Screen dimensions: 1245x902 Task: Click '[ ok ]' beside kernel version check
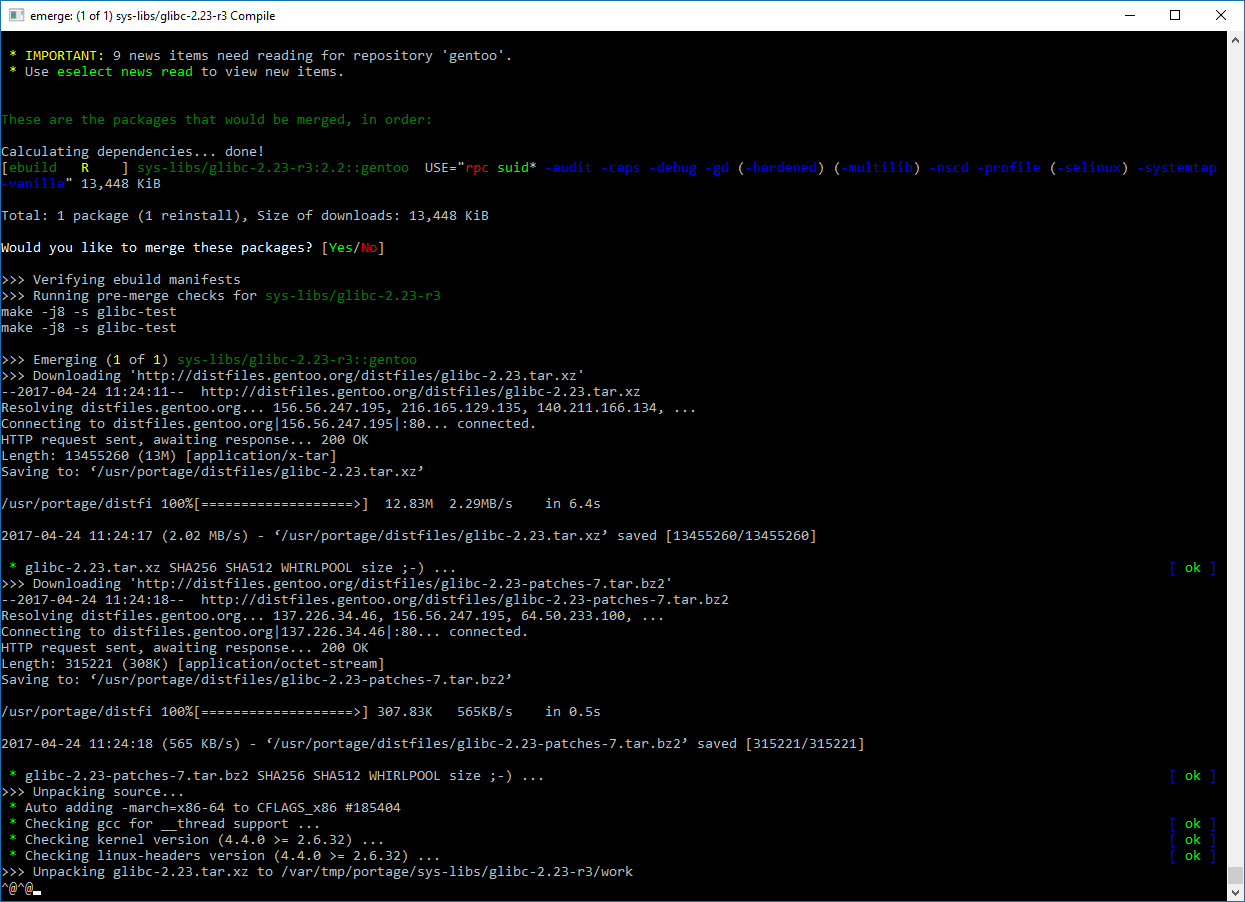pyautogui.click(x=1193, y=840)
